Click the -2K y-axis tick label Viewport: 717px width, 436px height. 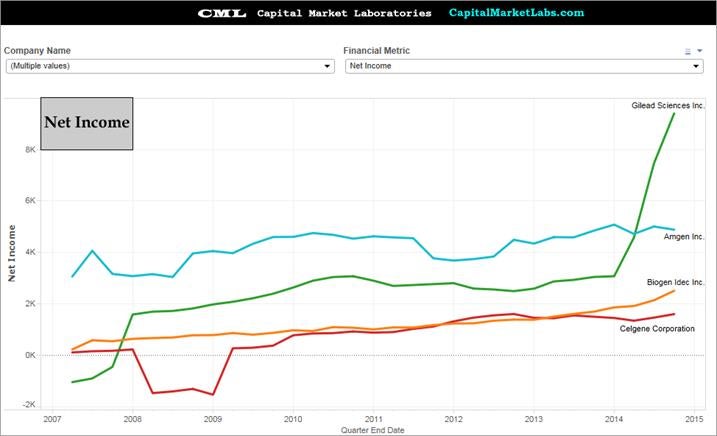[x=29, y=404]
